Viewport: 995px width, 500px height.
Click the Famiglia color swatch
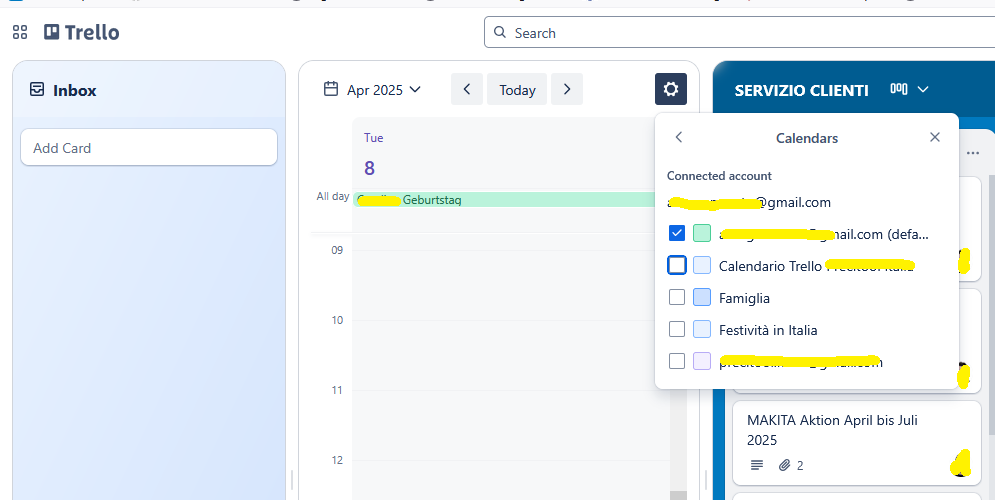702,296
